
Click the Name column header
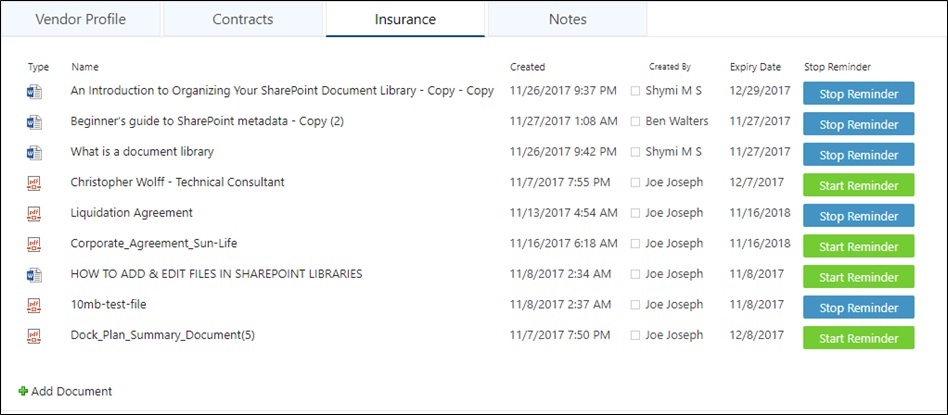tap(85, 67)
